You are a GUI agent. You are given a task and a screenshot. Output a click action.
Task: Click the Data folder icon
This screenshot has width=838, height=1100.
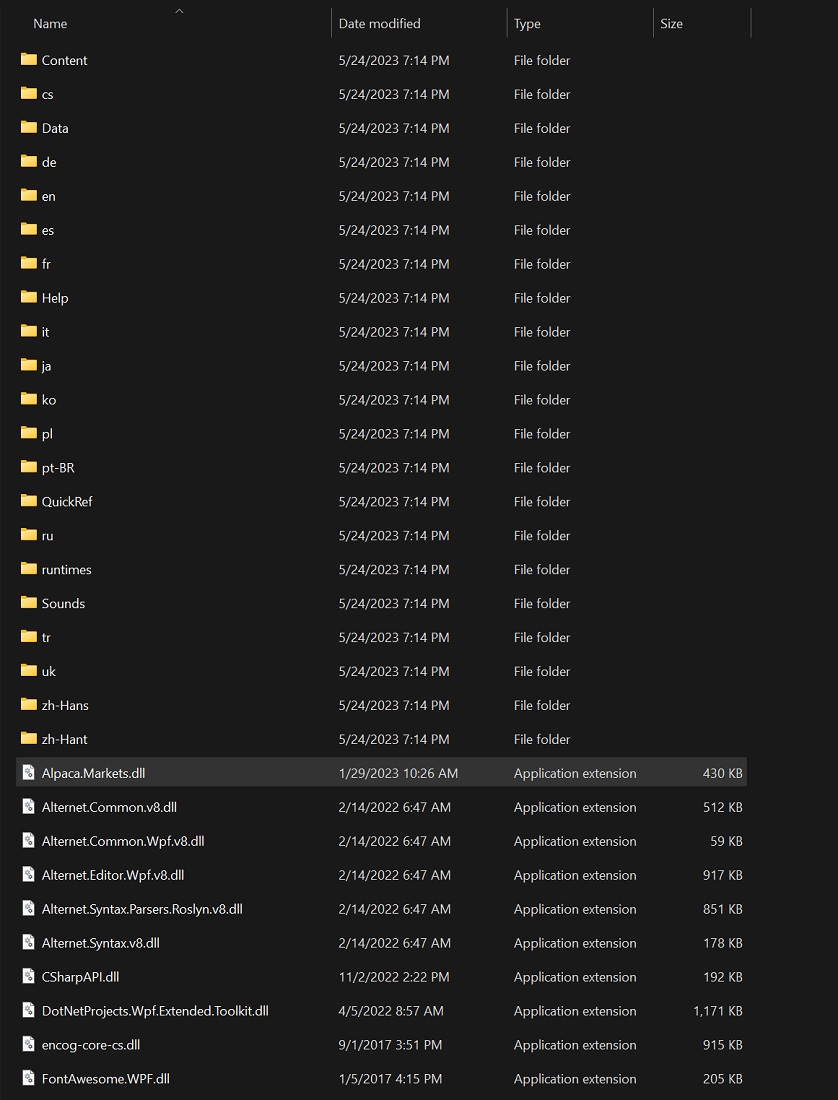click(29, 127)
